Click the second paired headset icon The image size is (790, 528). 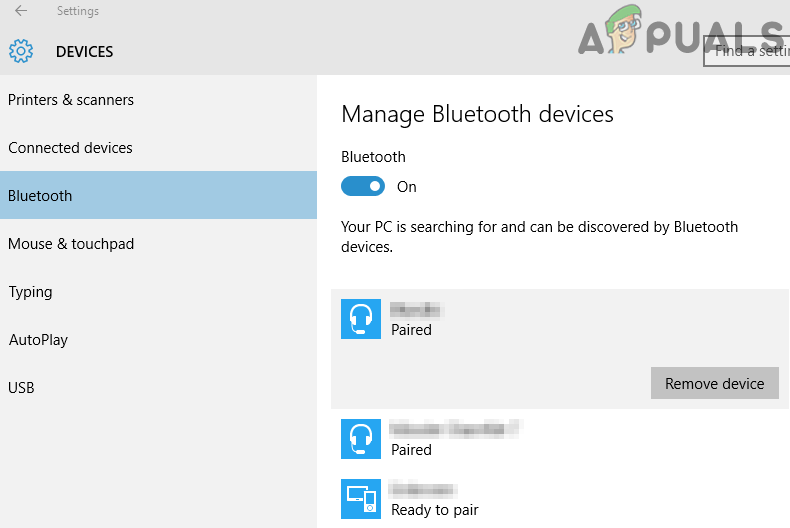tap(361, 439)
